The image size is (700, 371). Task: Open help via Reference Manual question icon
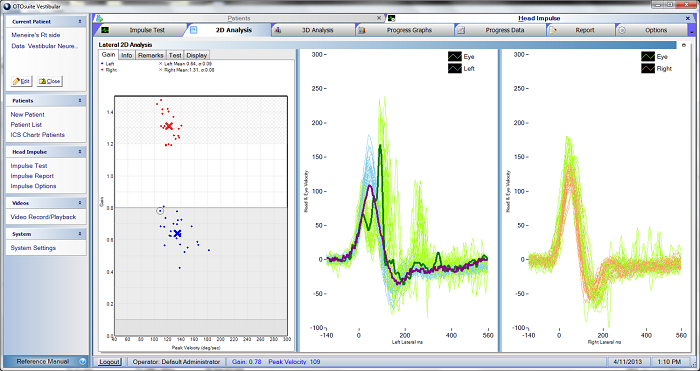pos(83,362)
